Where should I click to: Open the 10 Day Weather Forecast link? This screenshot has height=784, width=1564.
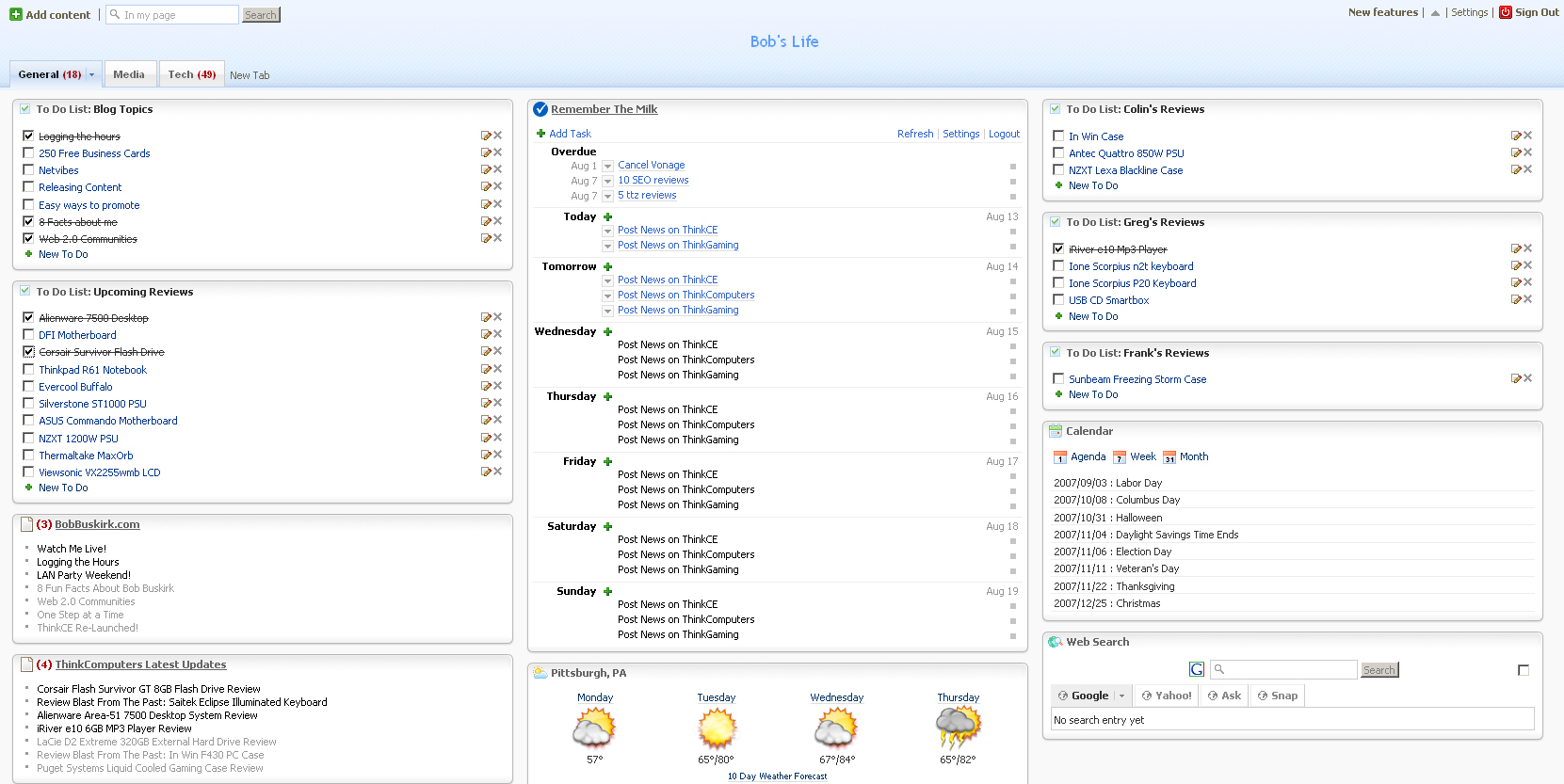point(777,776)
